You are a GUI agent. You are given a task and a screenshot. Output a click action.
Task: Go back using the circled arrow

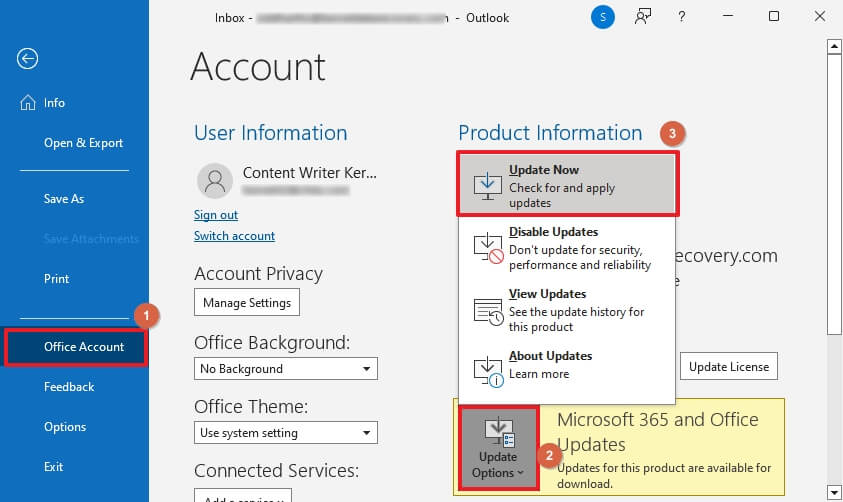(27, 59)
